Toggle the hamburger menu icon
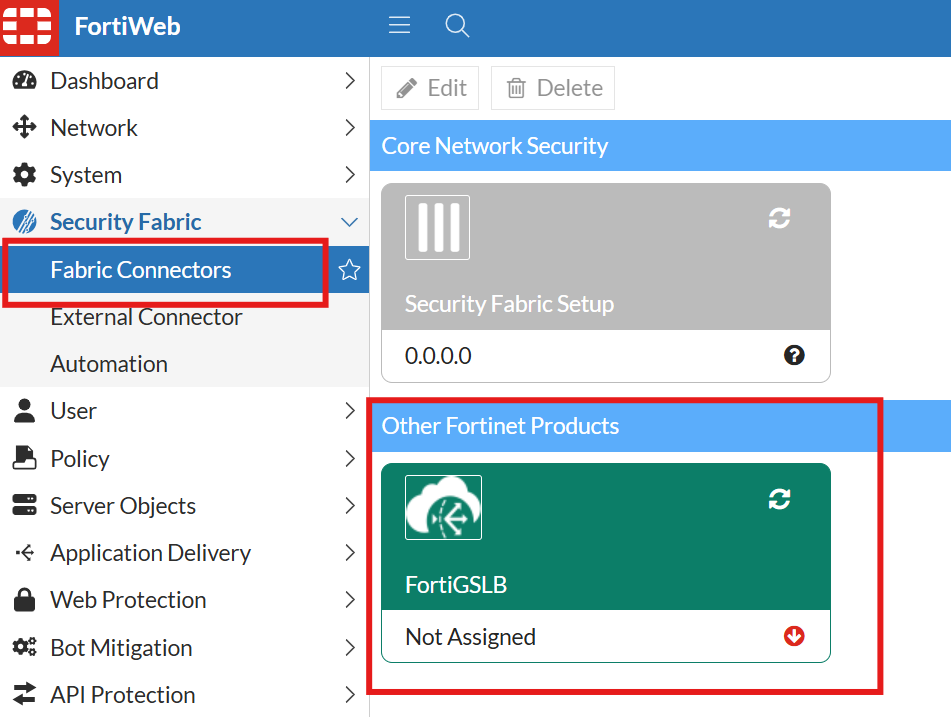 399,25
